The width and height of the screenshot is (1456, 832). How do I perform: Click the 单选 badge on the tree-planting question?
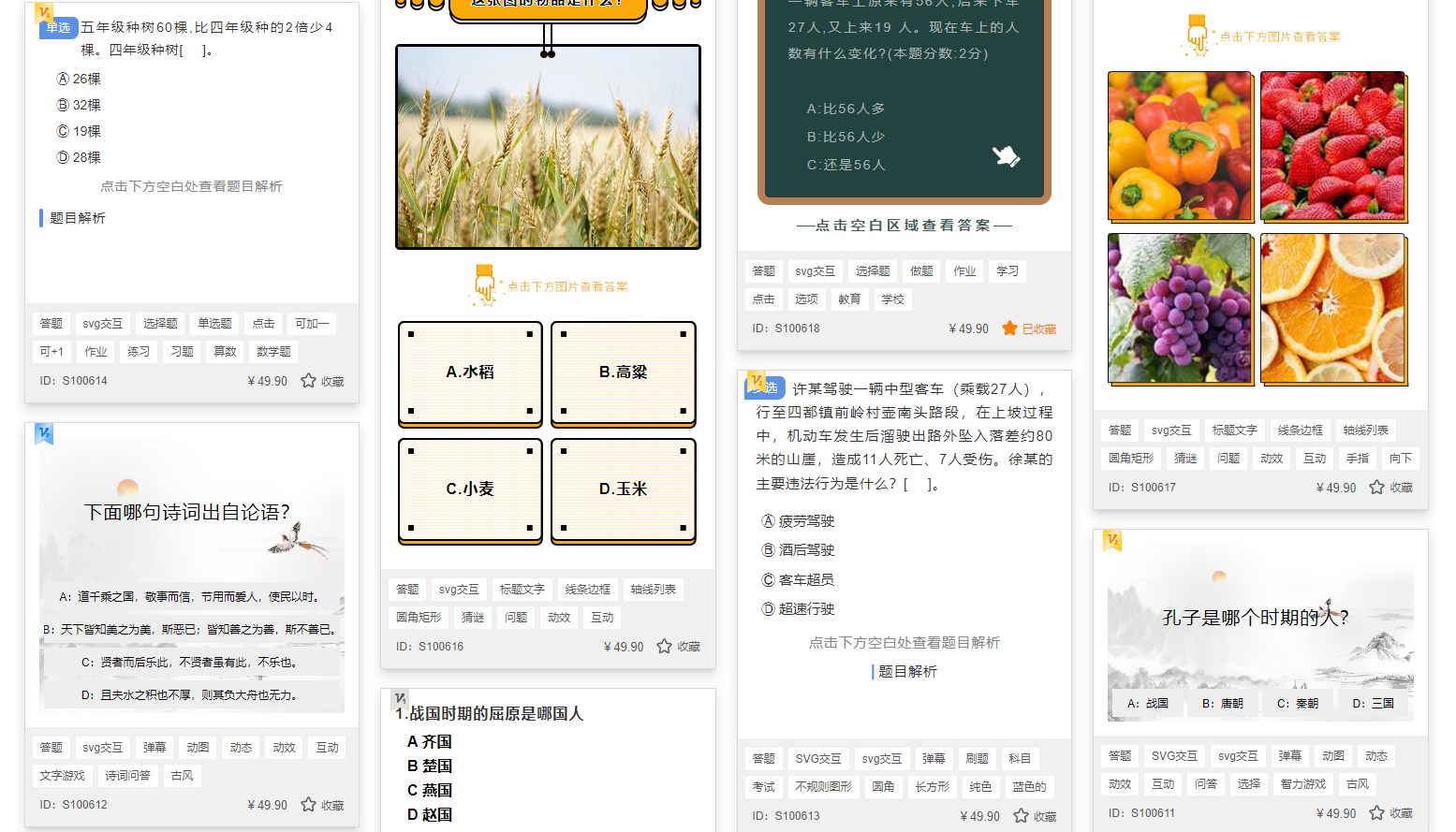pos(57,27)
